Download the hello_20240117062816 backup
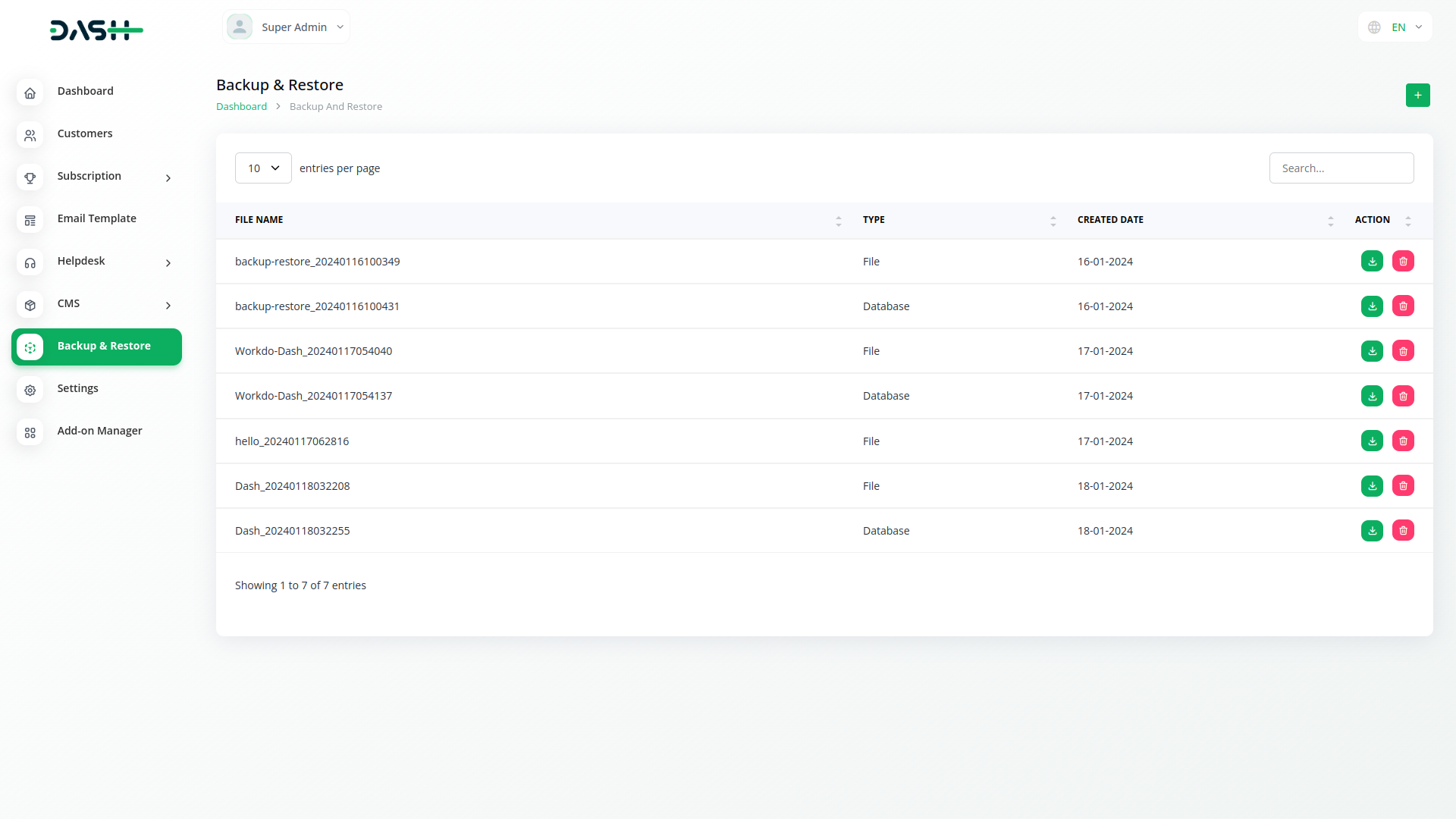 pos(1372,441)
